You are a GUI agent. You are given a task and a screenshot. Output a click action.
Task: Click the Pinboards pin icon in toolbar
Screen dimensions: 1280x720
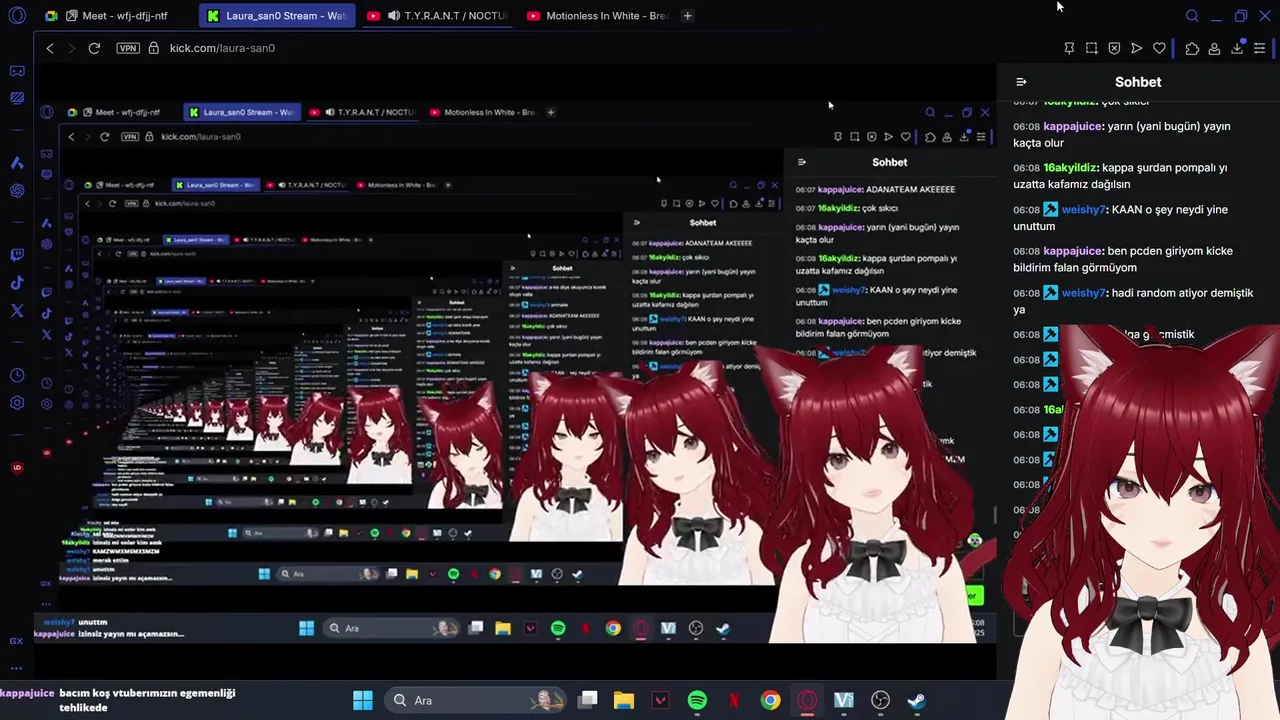tap(1069, 48)
